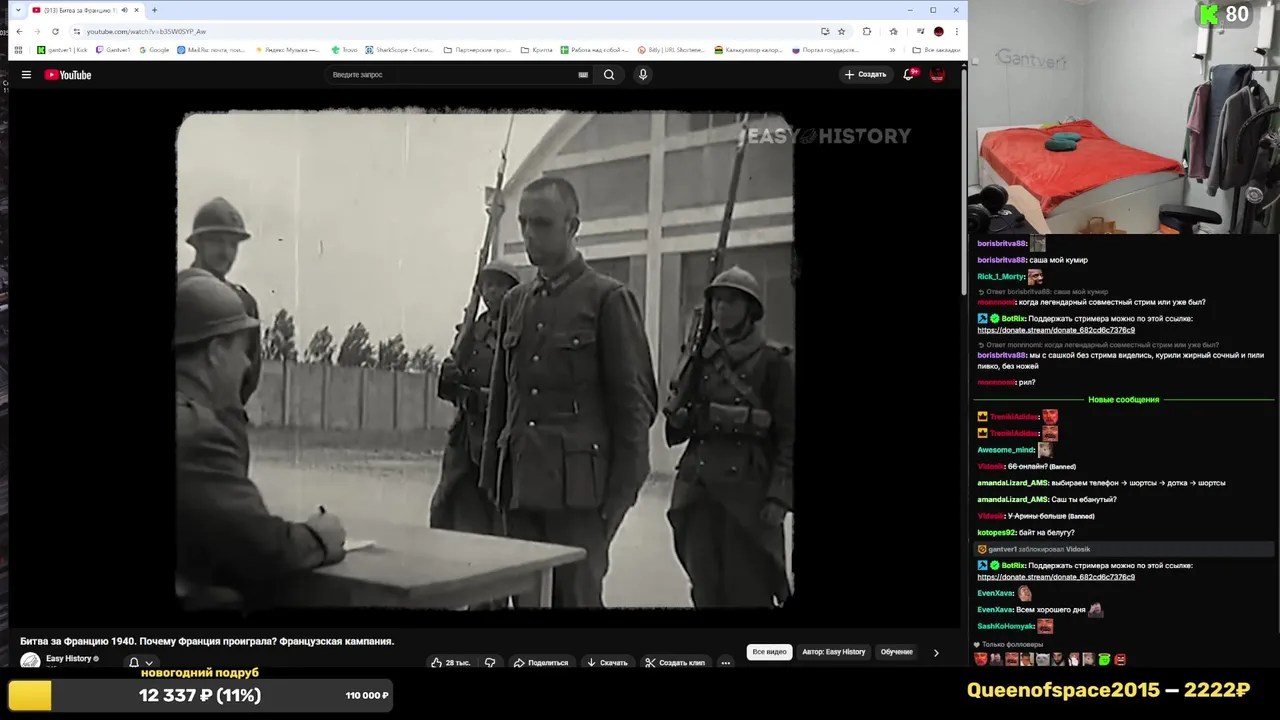Show next filter chips with arrow
Image resolution: width=1280 pixels, height=720 pixels.
coord(936,652)
